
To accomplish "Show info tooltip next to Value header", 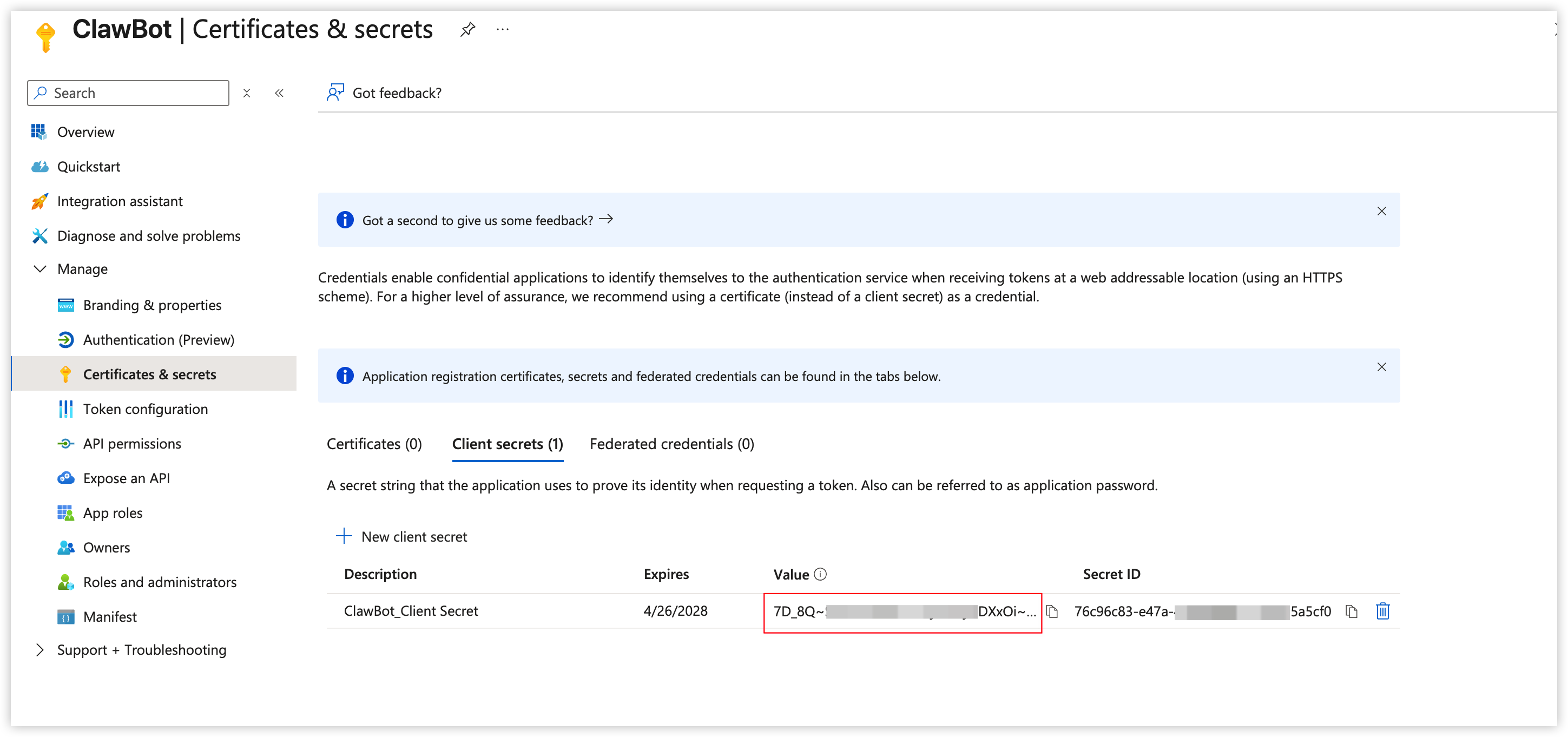I will coord(820,574).
